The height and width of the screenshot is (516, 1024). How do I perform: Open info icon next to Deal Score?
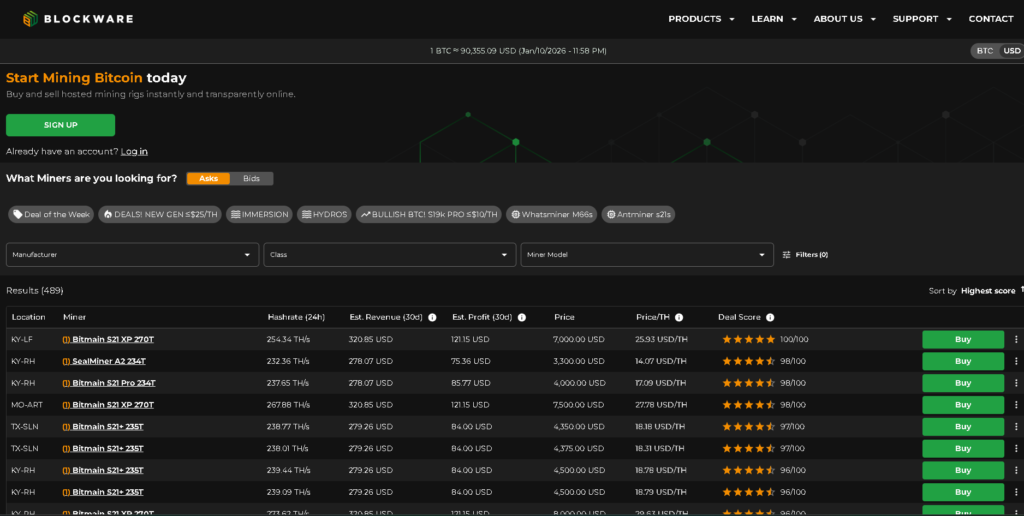point(770,317)
